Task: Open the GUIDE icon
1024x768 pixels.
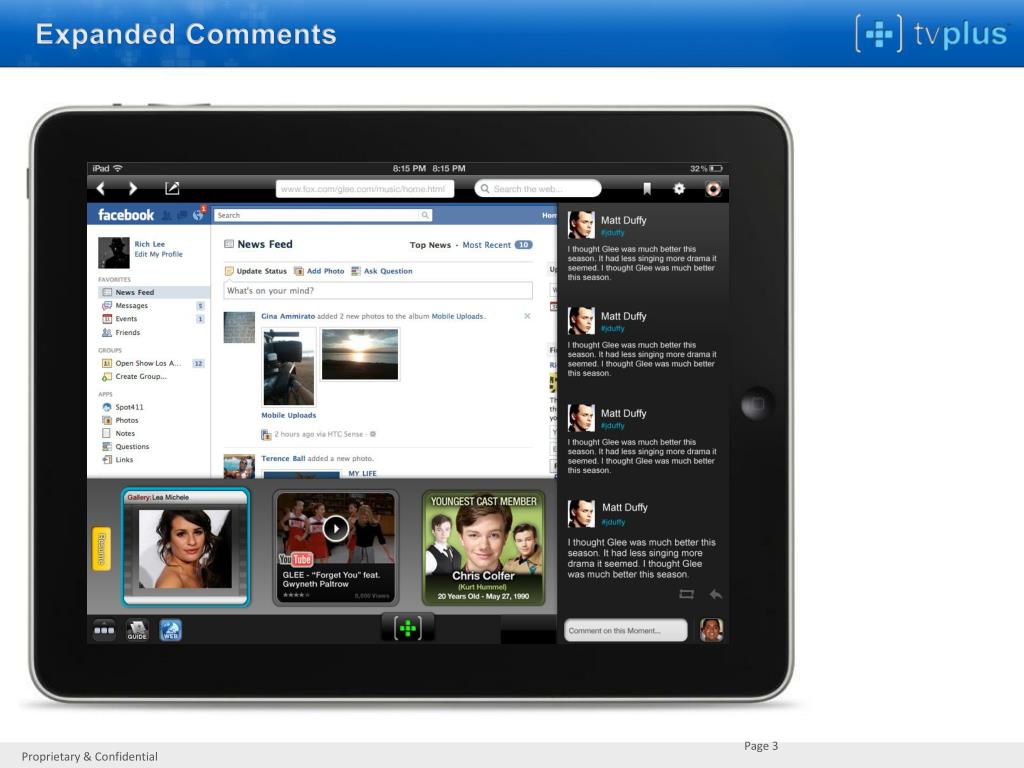Action: click(x=137, y=630)
